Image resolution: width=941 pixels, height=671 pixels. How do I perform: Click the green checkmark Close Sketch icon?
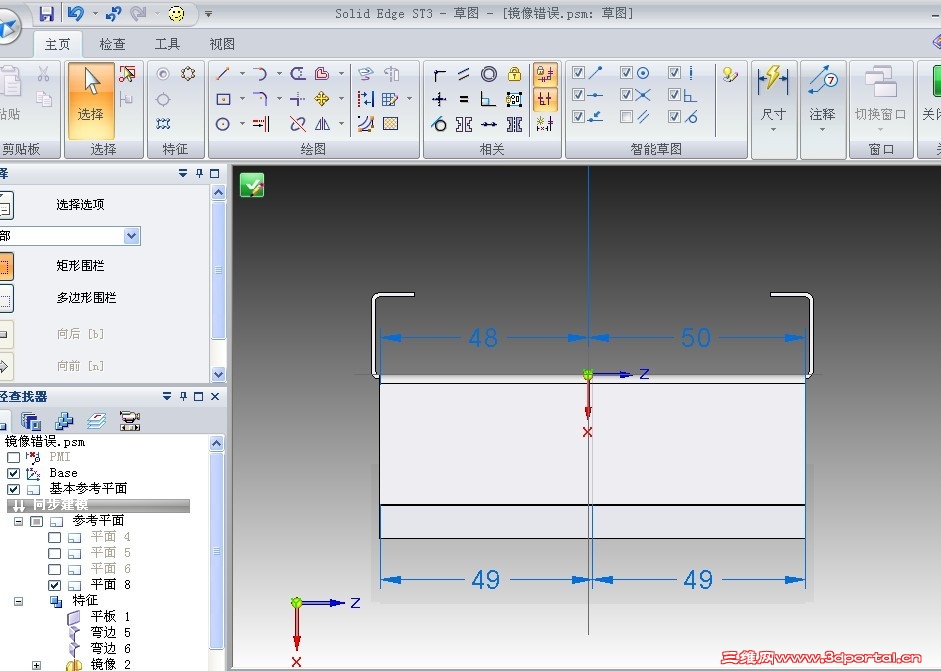pos(252,185)
